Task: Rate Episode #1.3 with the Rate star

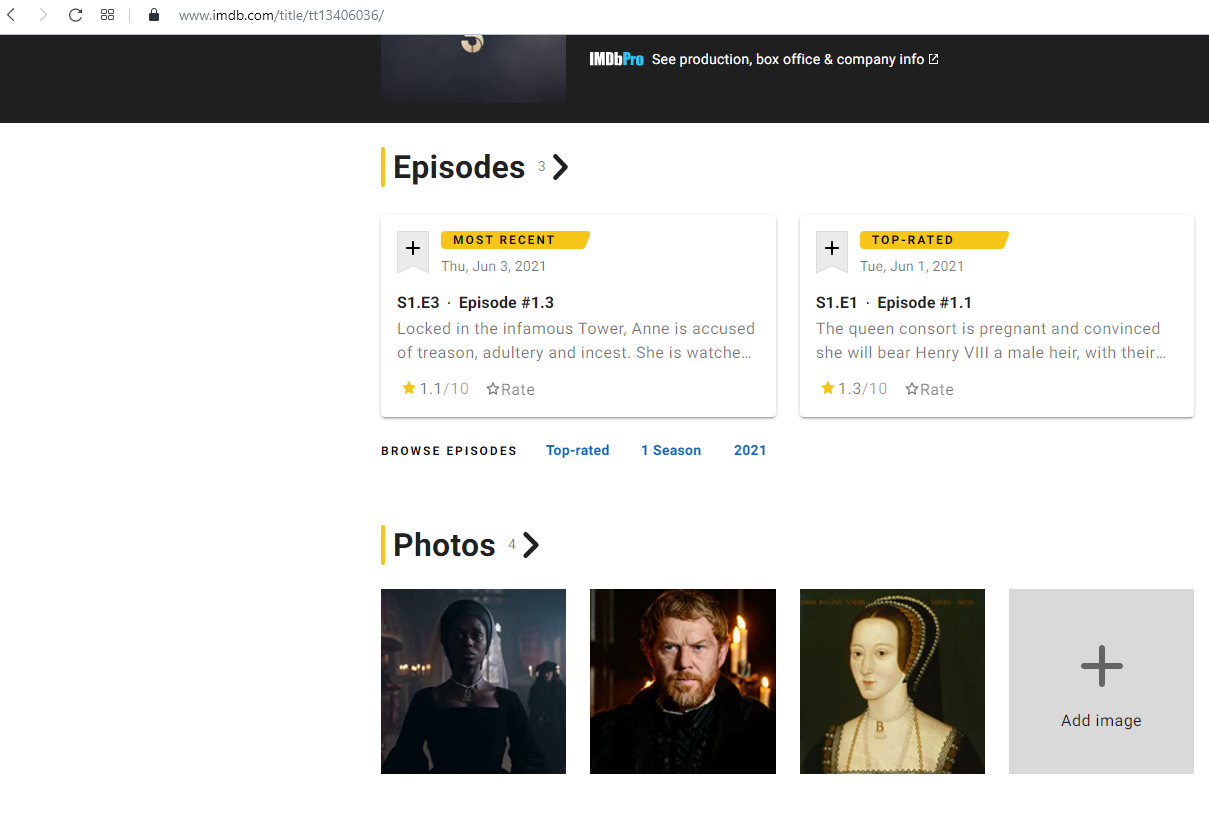Action: click(510, 389)
